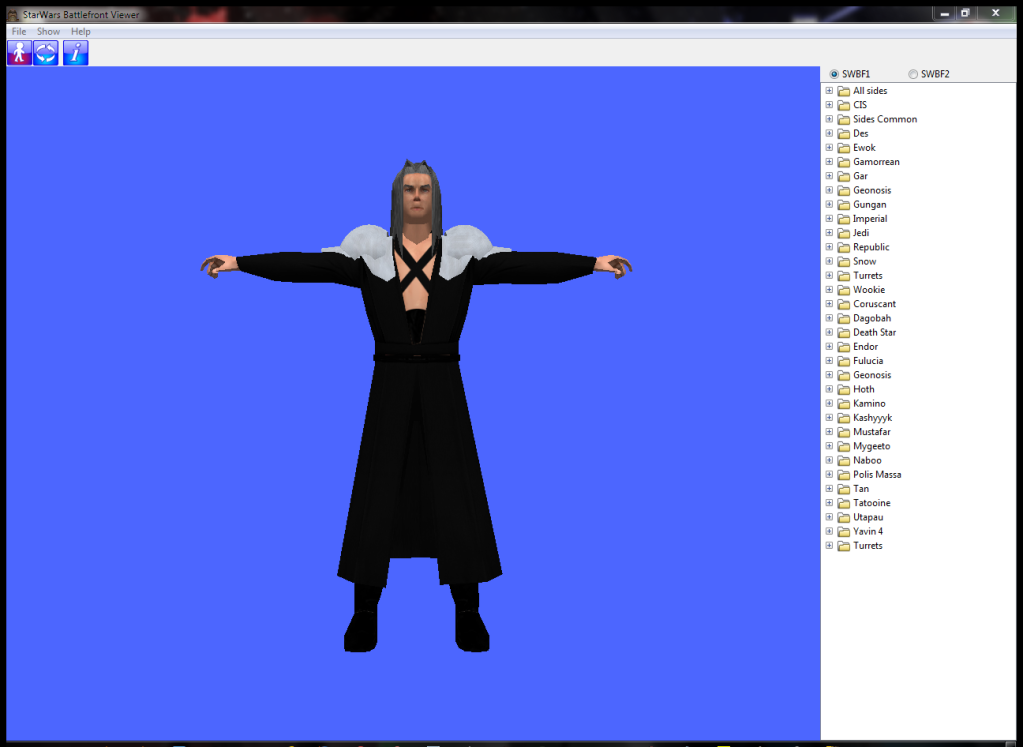Switch to the SWBF2 radio button
Screen dimensions: 1023x747
(913, 74)
